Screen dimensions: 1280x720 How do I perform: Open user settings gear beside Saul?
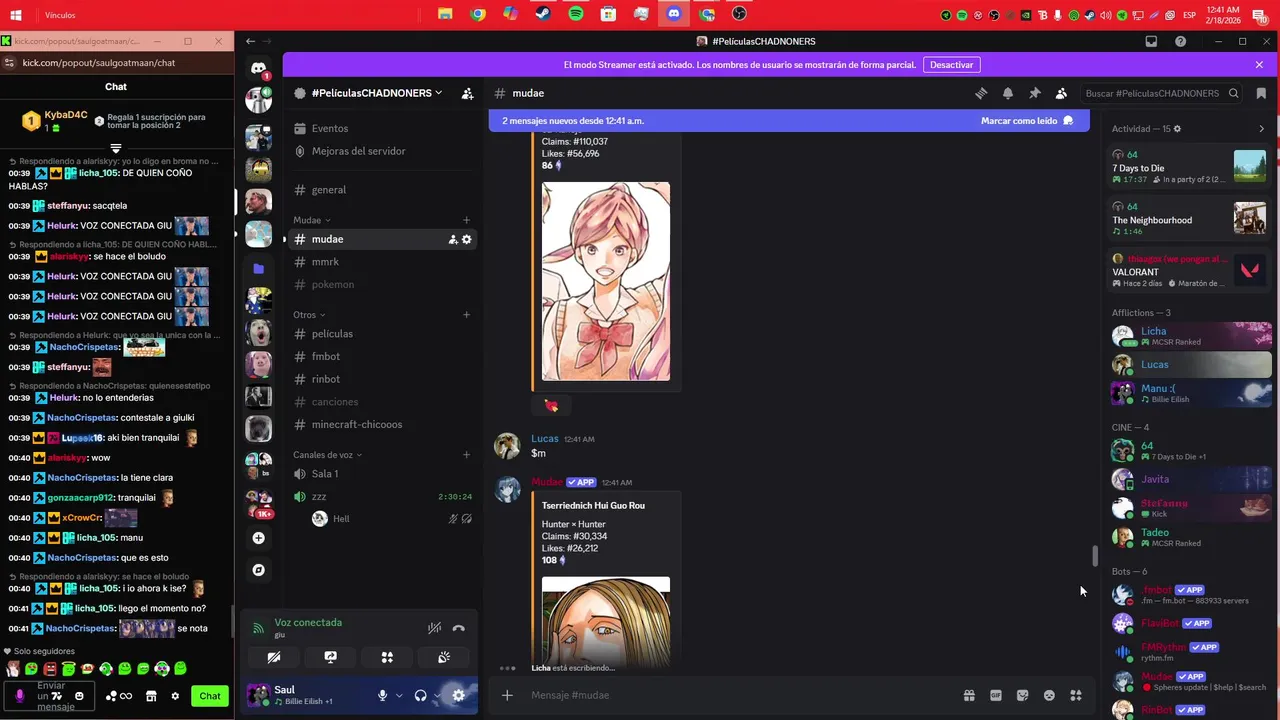458,695
